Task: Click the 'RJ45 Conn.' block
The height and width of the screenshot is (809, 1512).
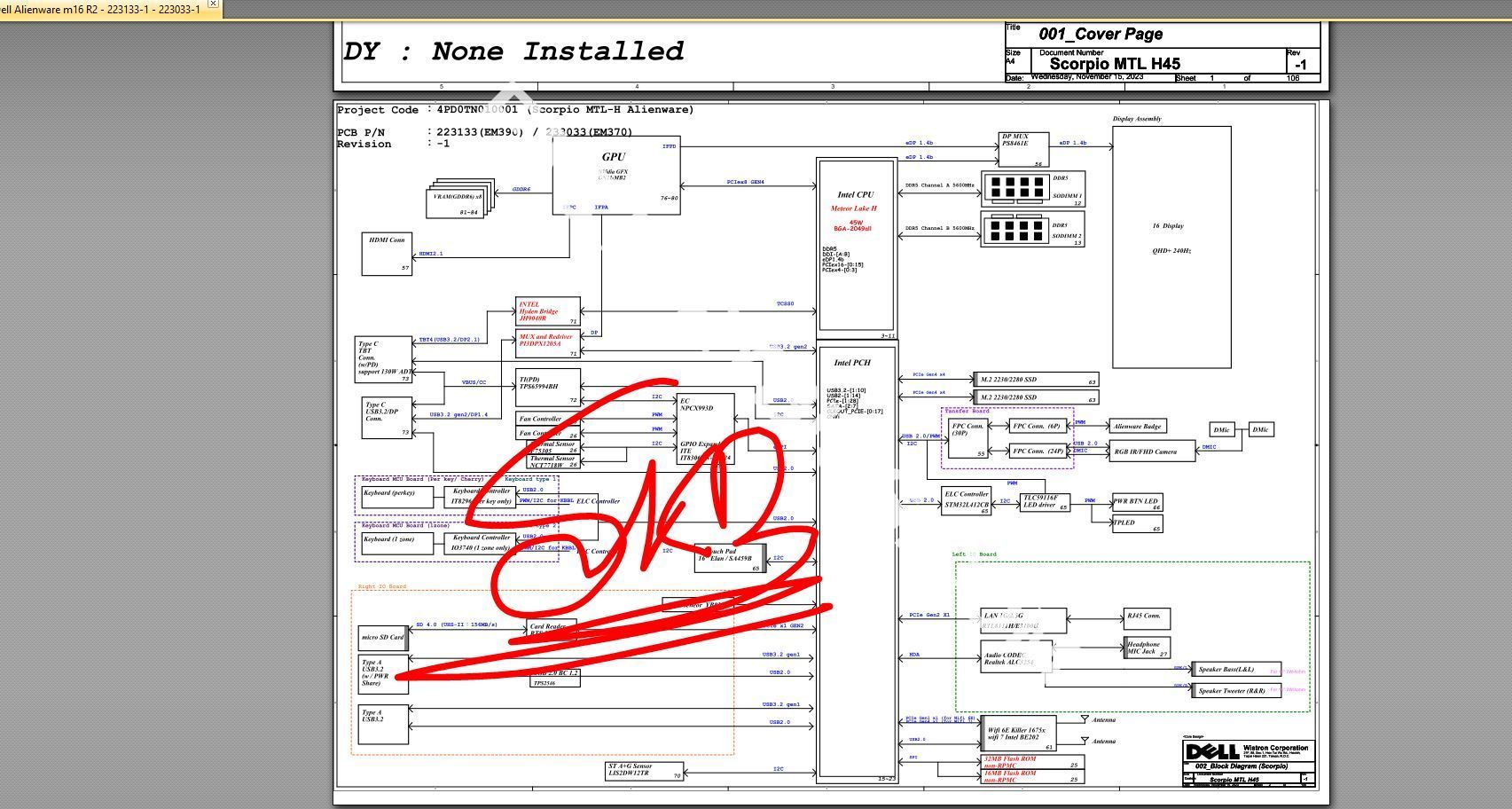Action: point(1147,618)
